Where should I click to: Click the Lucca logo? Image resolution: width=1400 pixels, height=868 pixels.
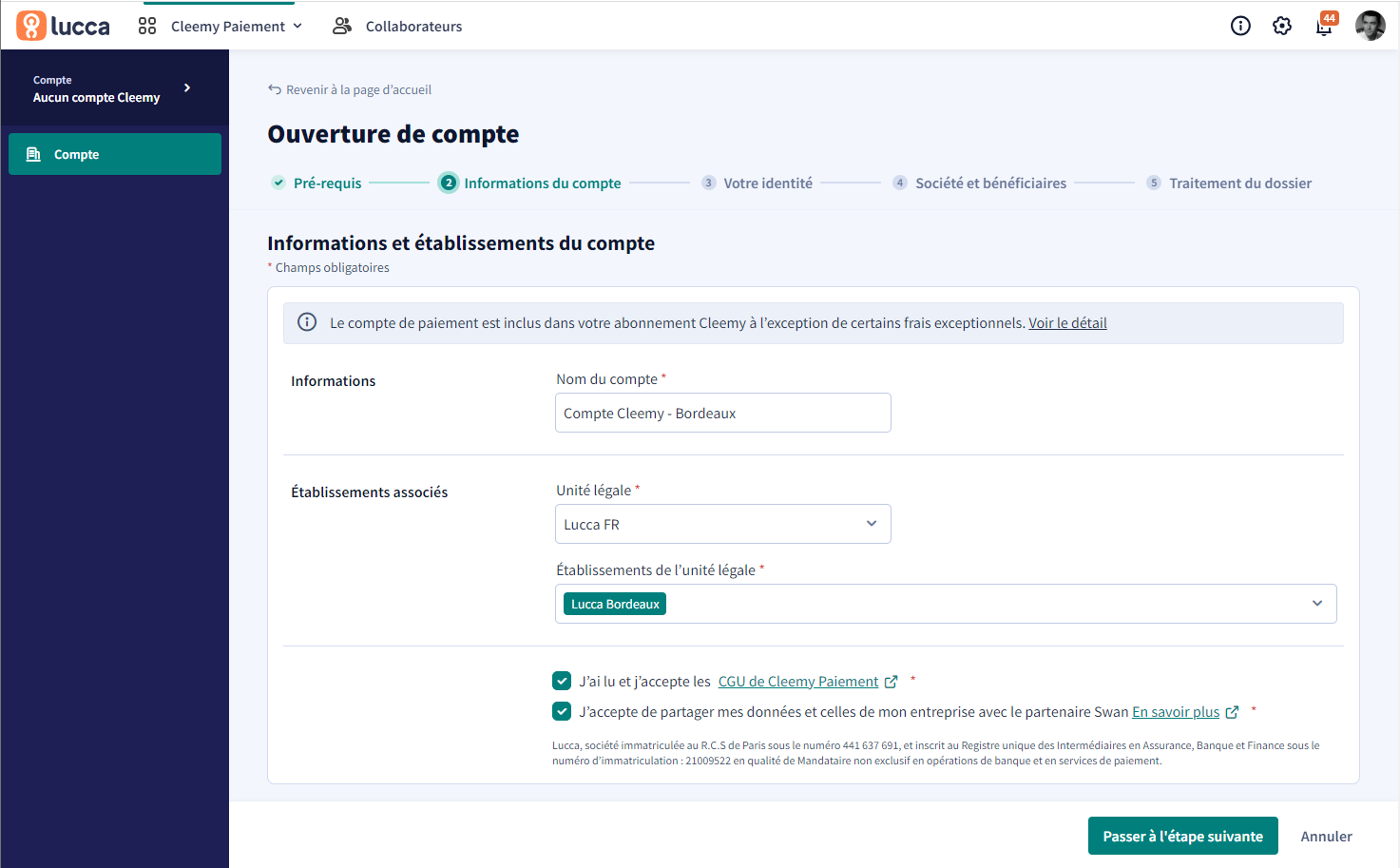tap(63, 26)
